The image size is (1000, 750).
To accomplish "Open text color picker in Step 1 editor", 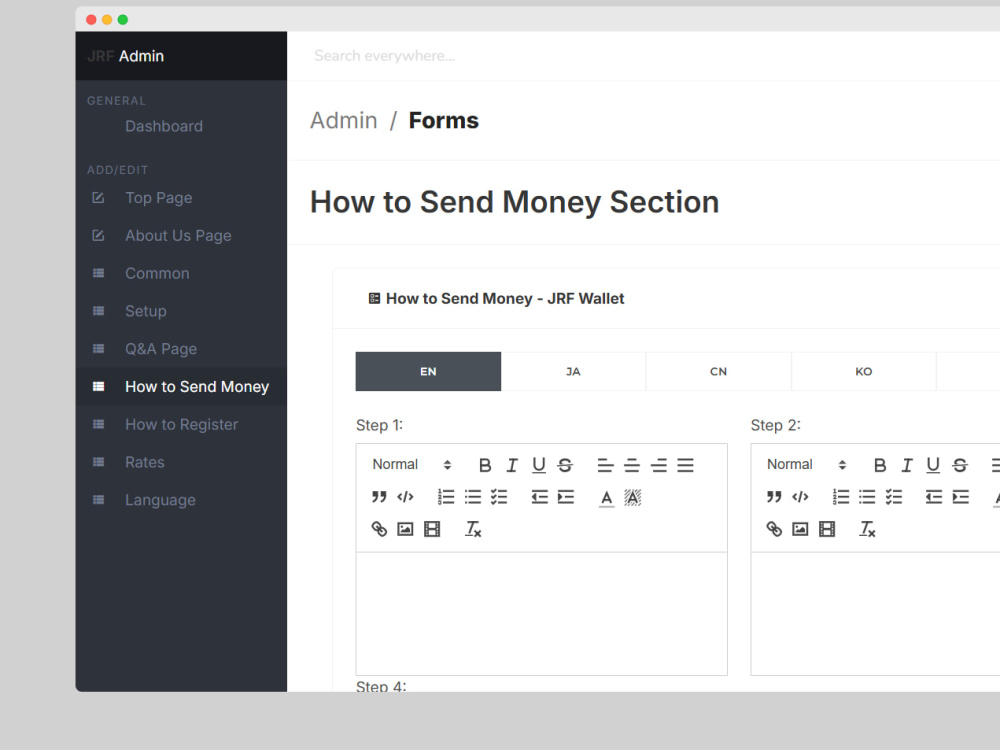I will [x=607, y=497].
